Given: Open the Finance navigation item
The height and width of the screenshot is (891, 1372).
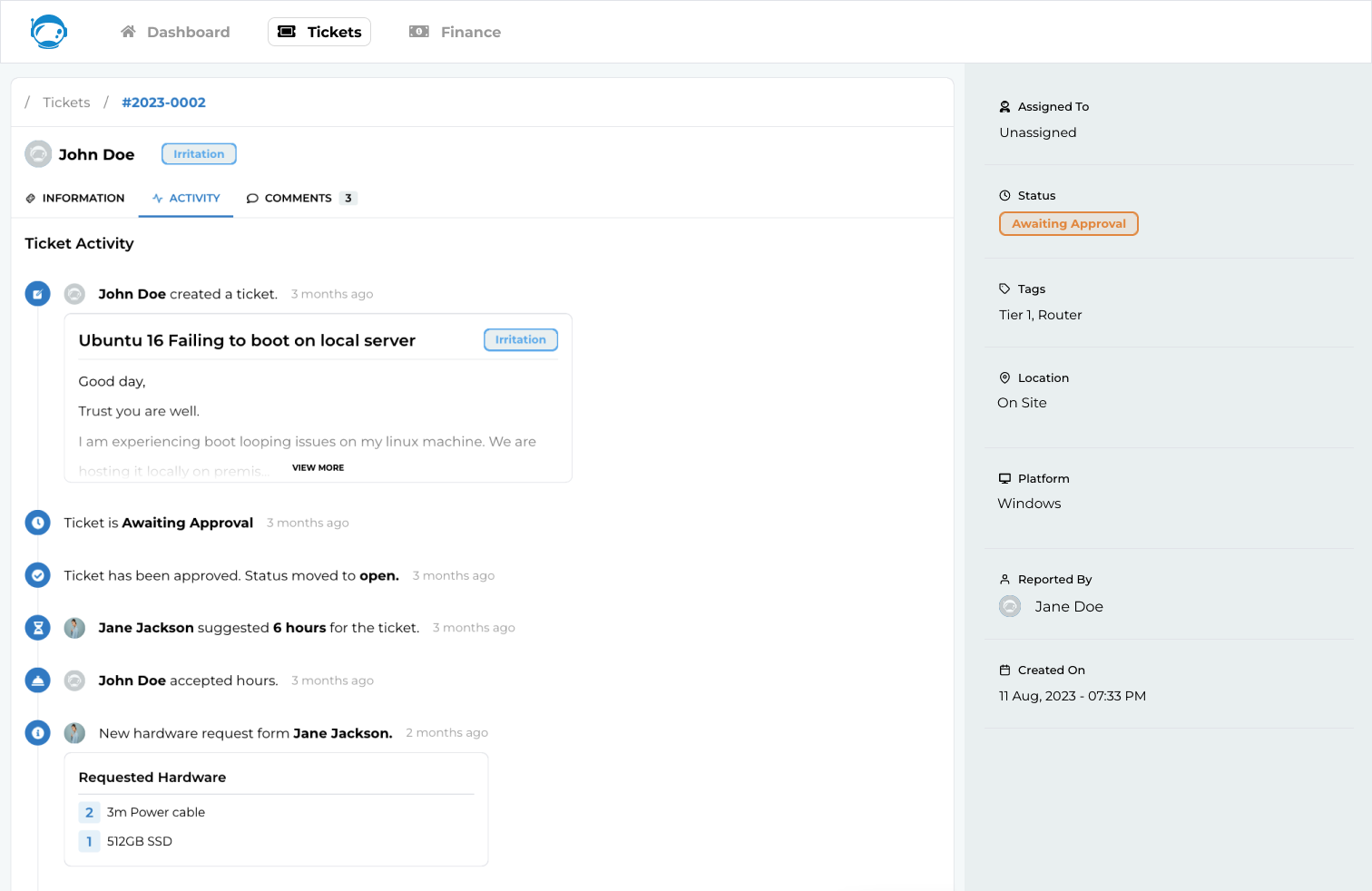Looking at the screenshot, I should pyautogui.click(x=456, y=32).
